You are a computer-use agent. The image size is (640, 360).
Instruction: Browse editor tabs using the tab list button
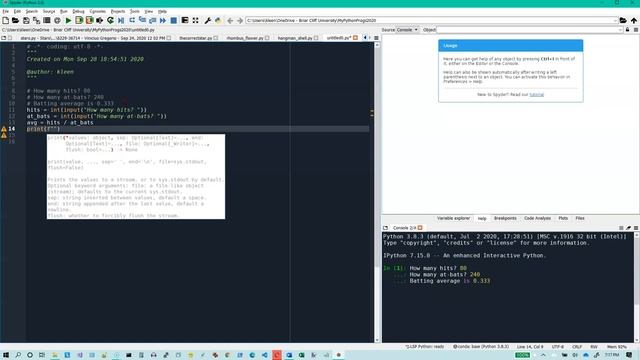point(4,38)
